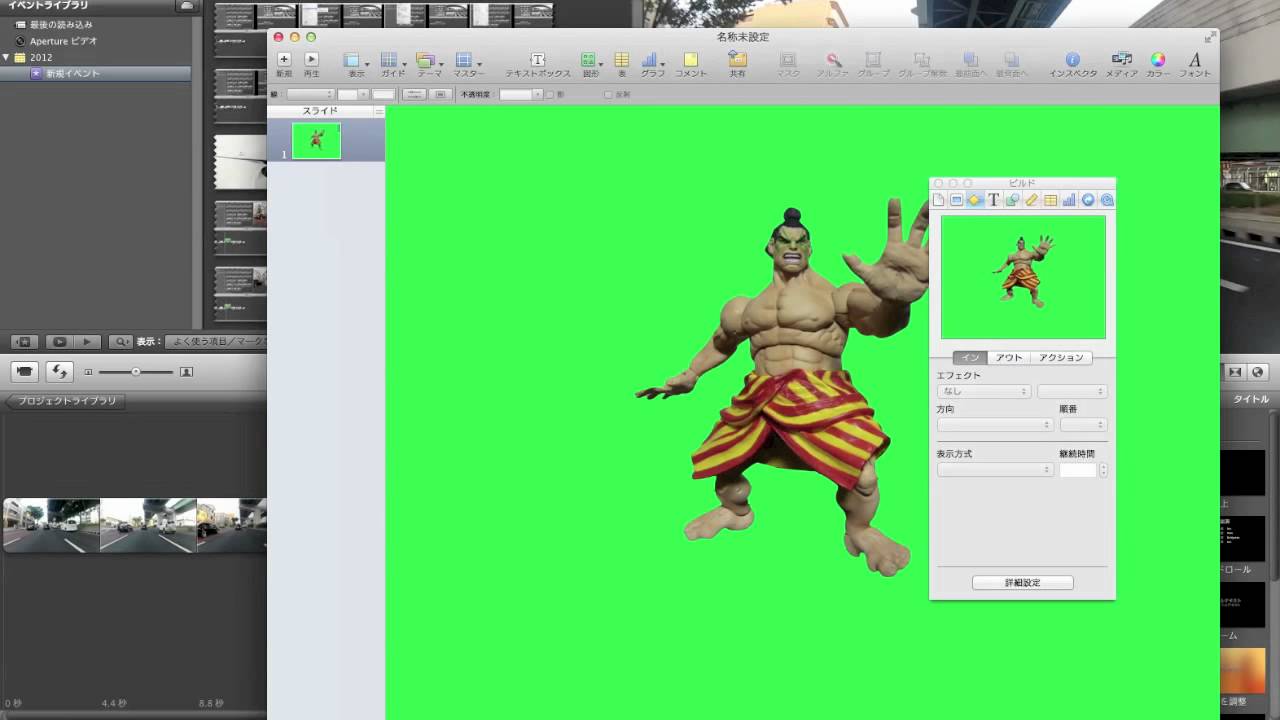This screenshot has height=720, width=1280.
Task: Open the フォント fonts panel
Action: coord(1195,65)
